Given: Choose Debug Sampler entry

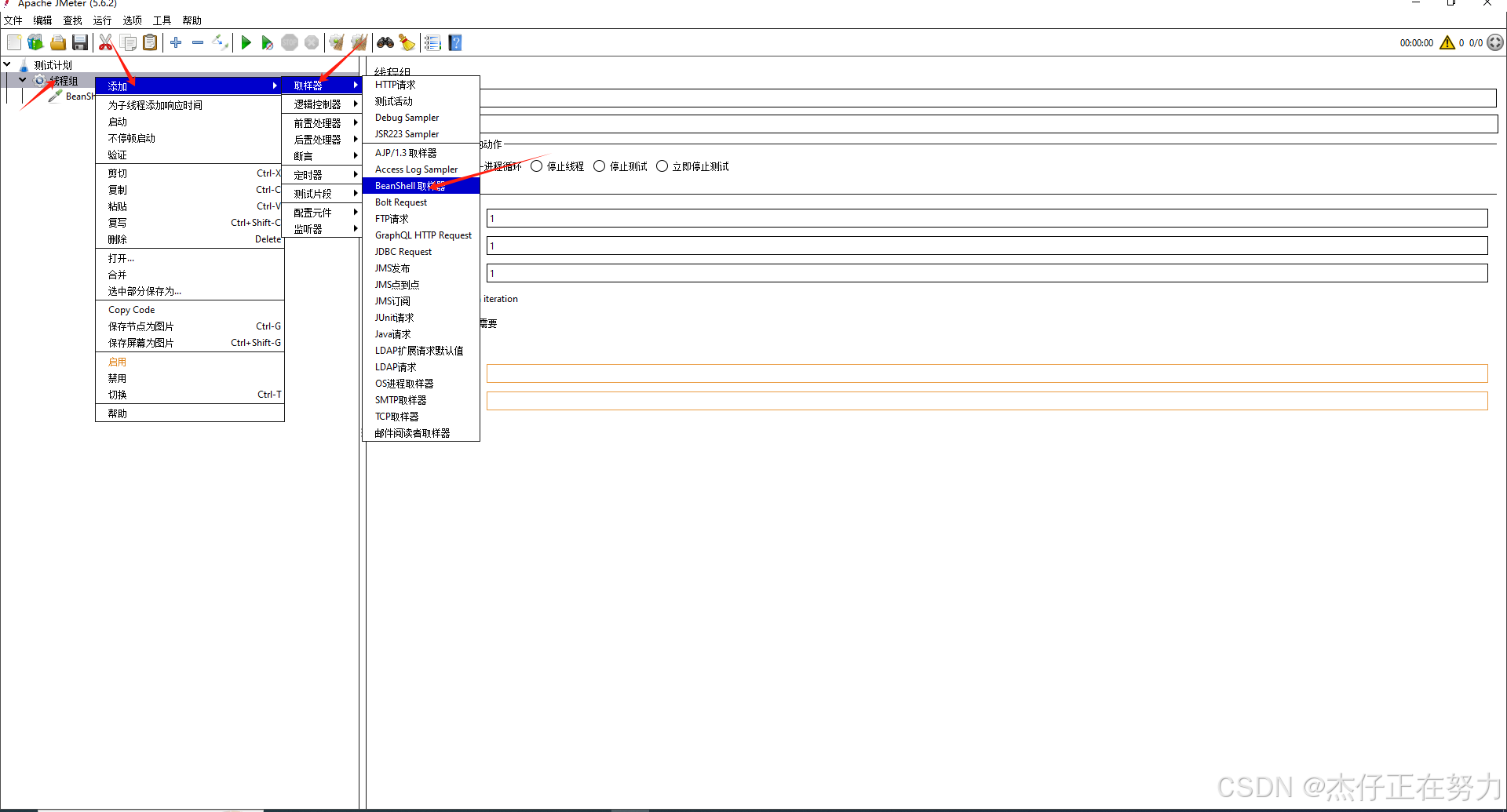Looking at the screenshot, I should click(421, 118).
